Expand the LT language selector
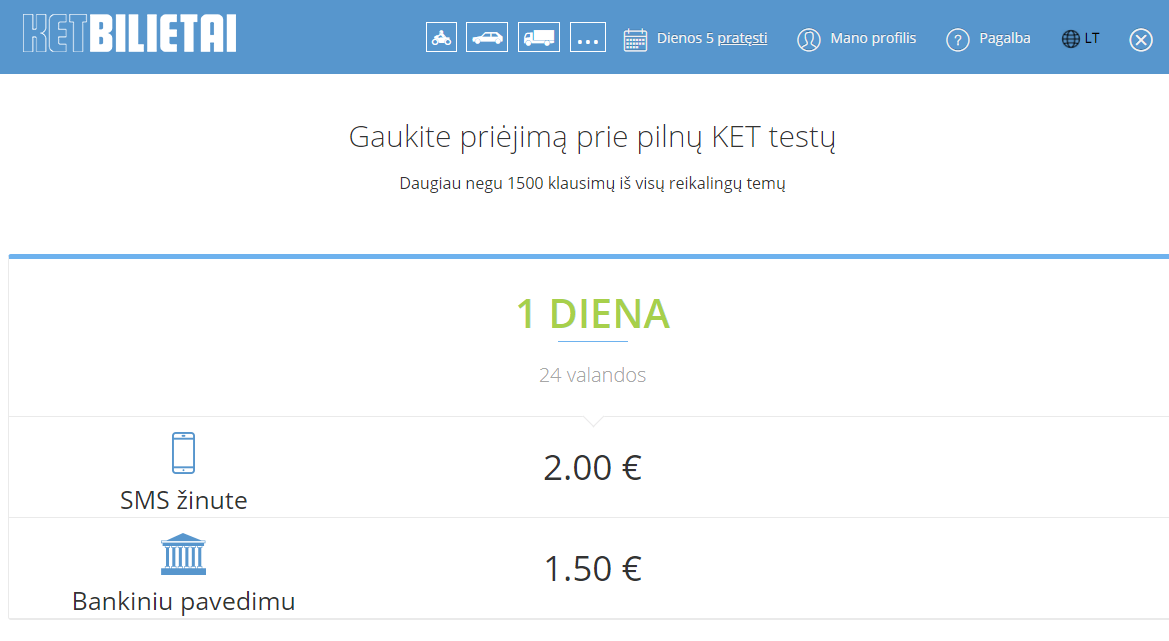The width and height of the screenshot is (1169, 641). click(1092, 39)
